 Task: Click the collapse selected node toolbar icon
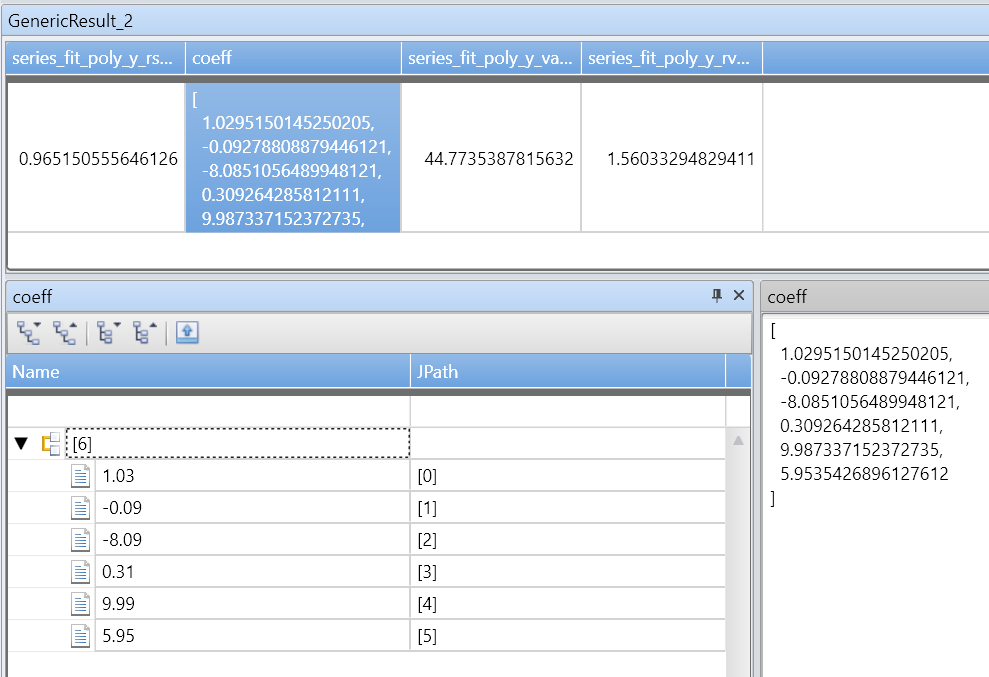(x=145, y=333)
